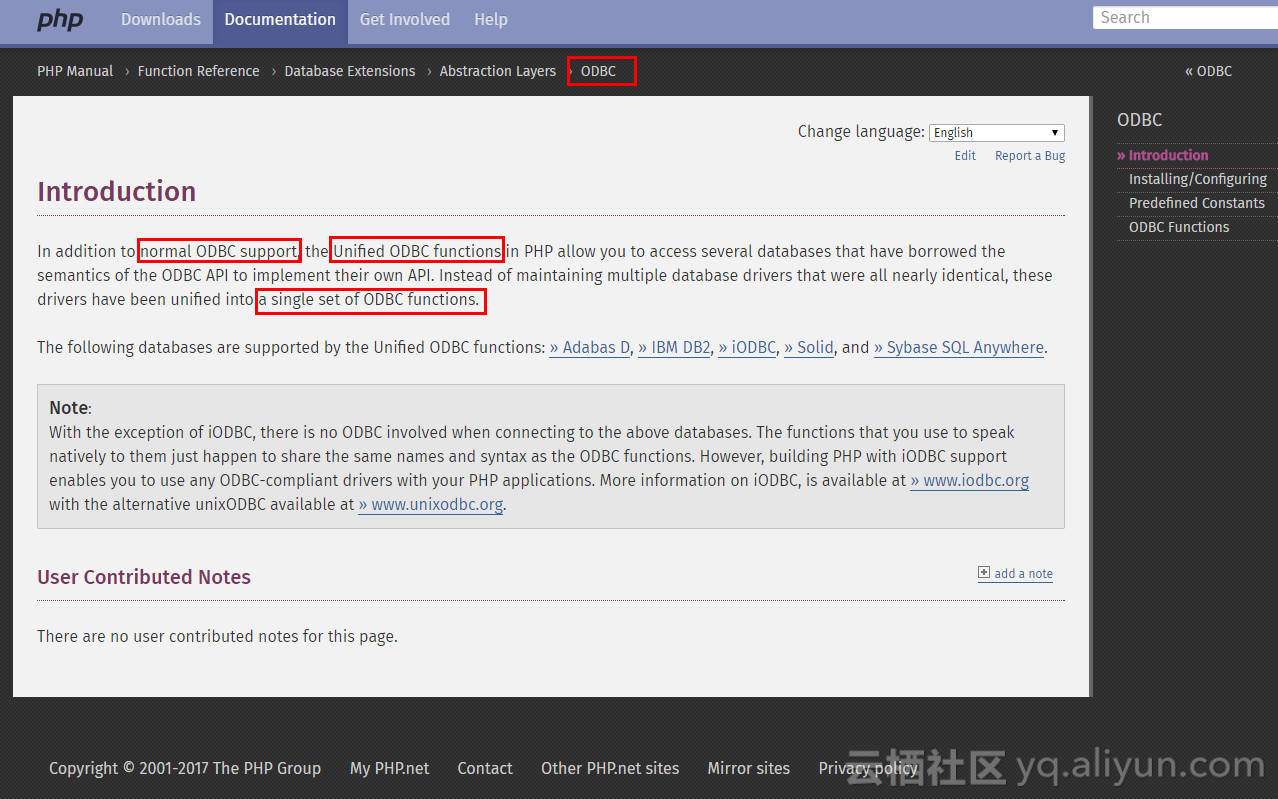Open Predefined Constants in the sidebar
The height and width of the screenshot is (799, 1278).
[1197, 203]
